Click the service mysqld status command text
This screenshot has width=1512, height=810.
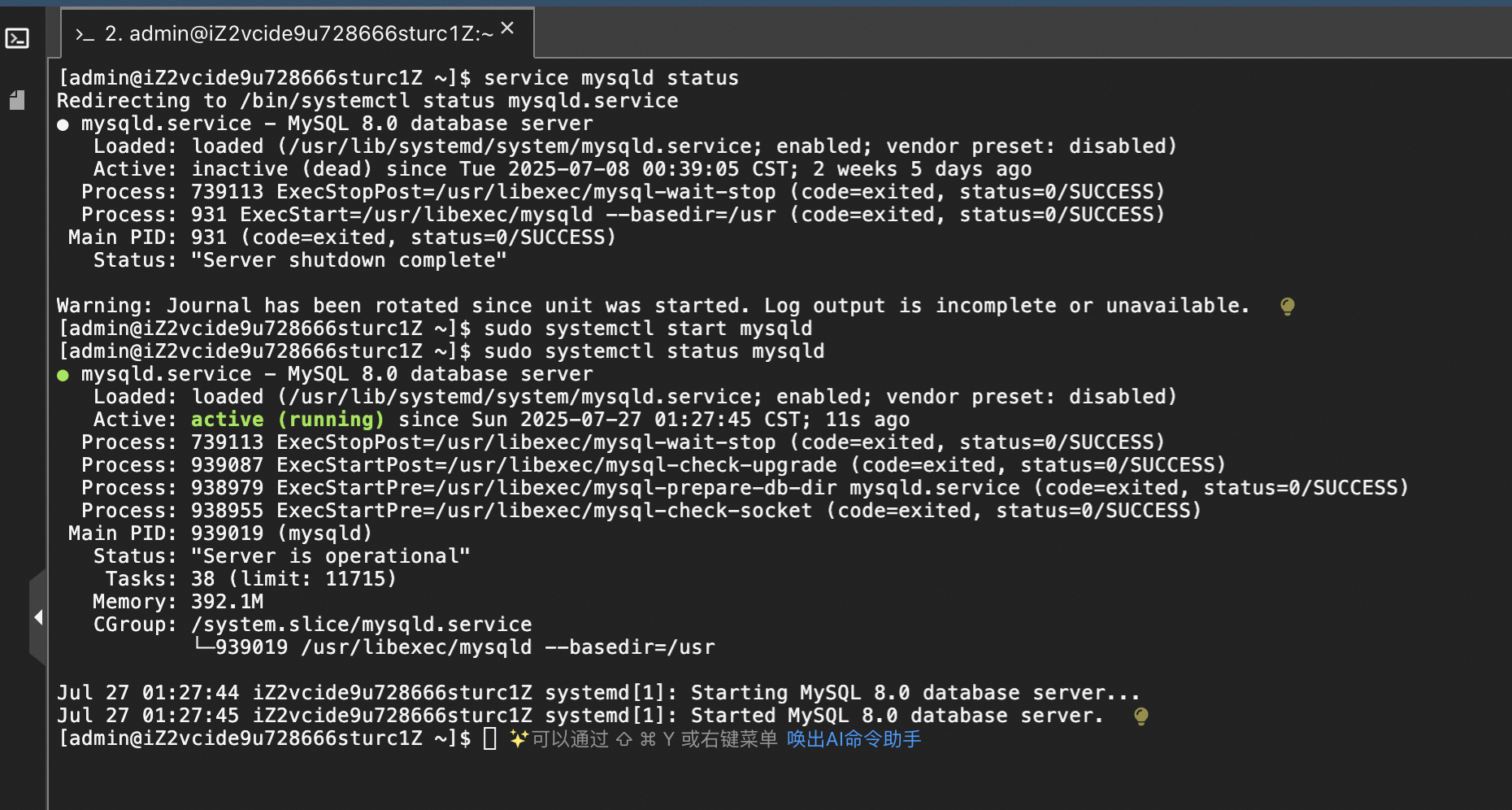pos(611,78)
